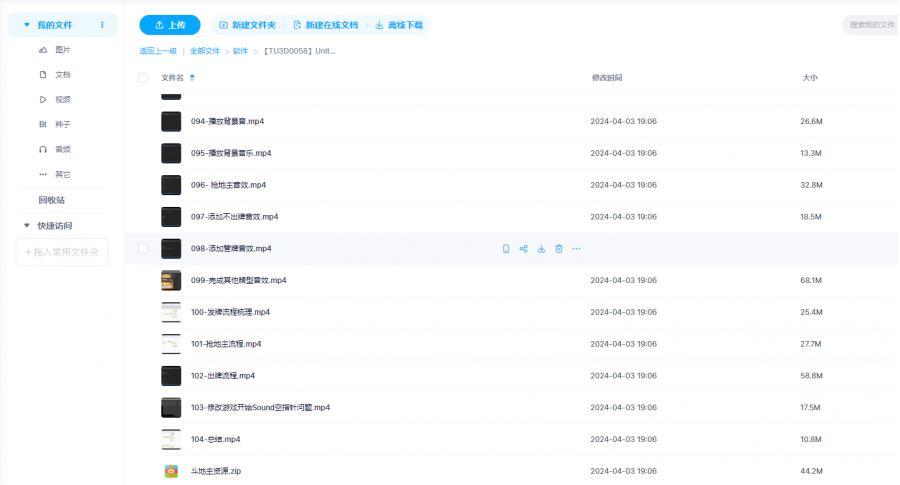Open thumbnail of video 094
Image resolution: width=900 pixels, height=485 pixels.
171,121
